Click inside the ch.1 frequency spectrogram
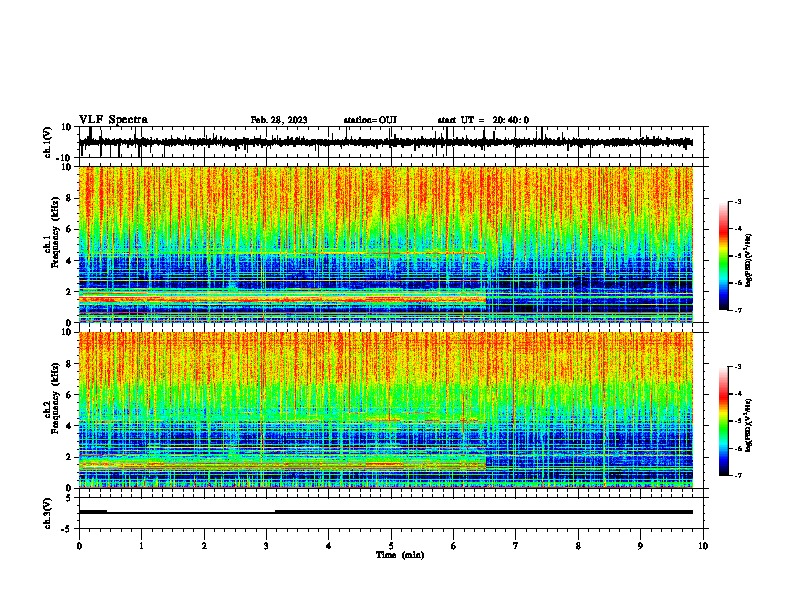The height and width of the screenshot is (612, 792). tap(386, 244)
